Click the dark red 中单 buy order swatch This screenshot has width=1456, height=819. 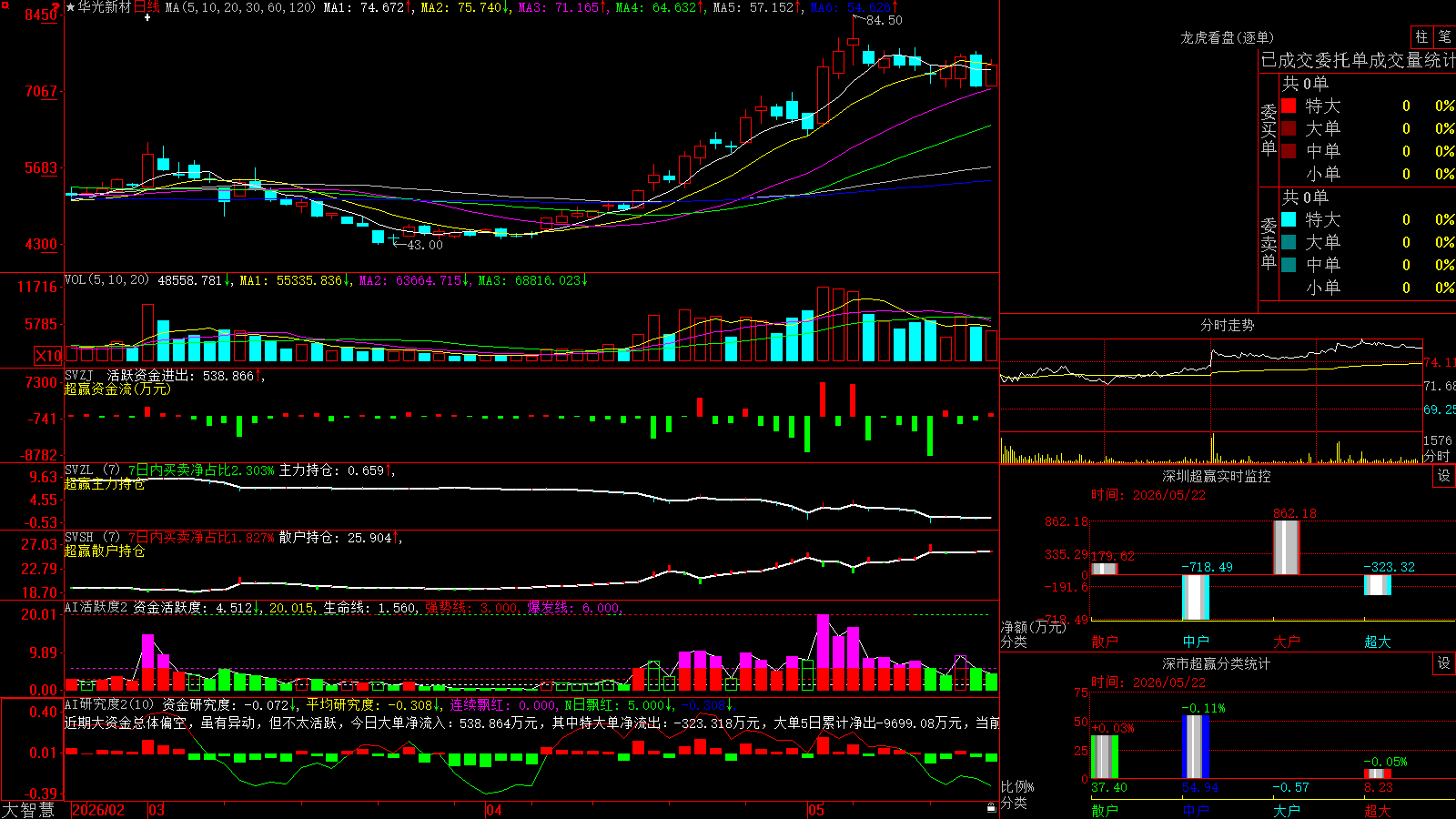click(x=1289, y=151)
